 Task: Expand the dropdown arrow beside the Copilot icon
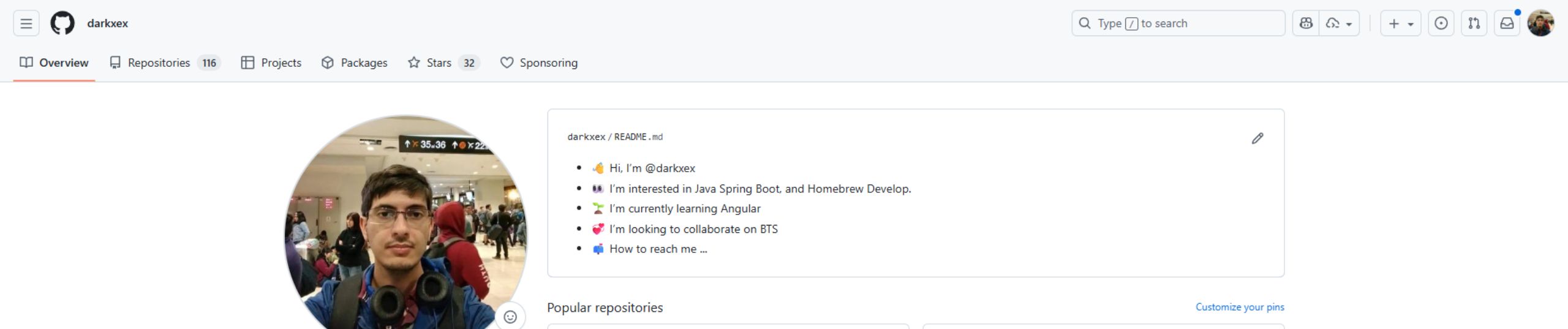(1340, 23)
